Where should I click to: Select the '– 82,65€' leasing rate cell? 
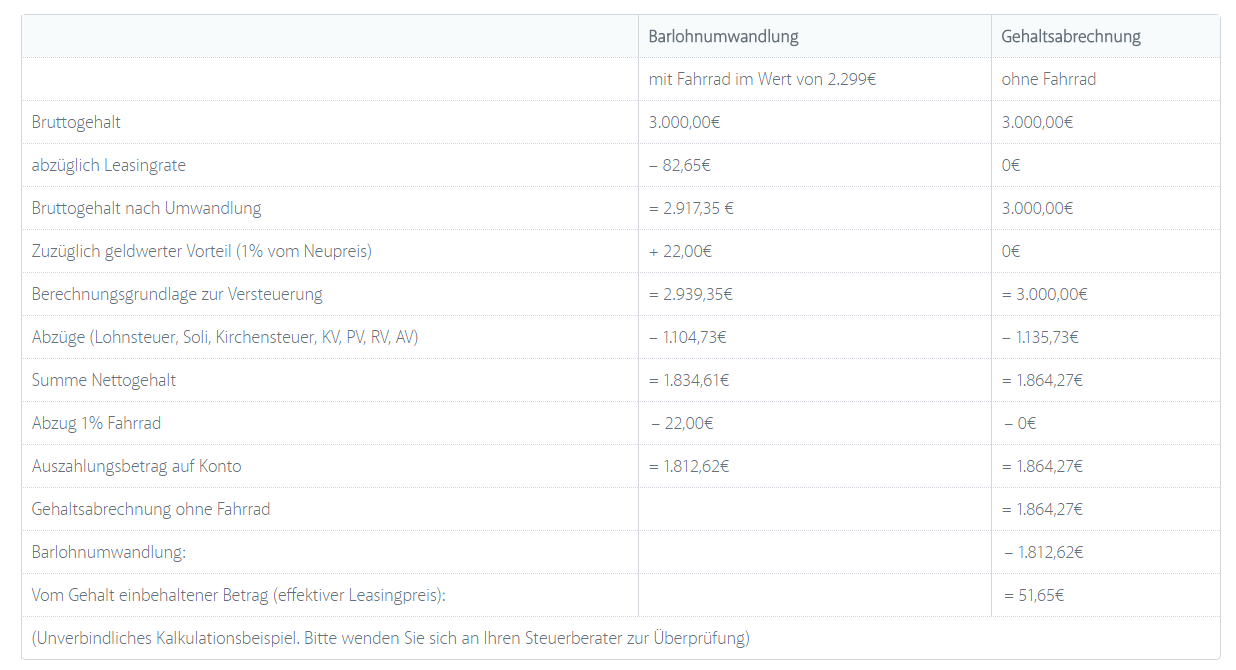680,165
